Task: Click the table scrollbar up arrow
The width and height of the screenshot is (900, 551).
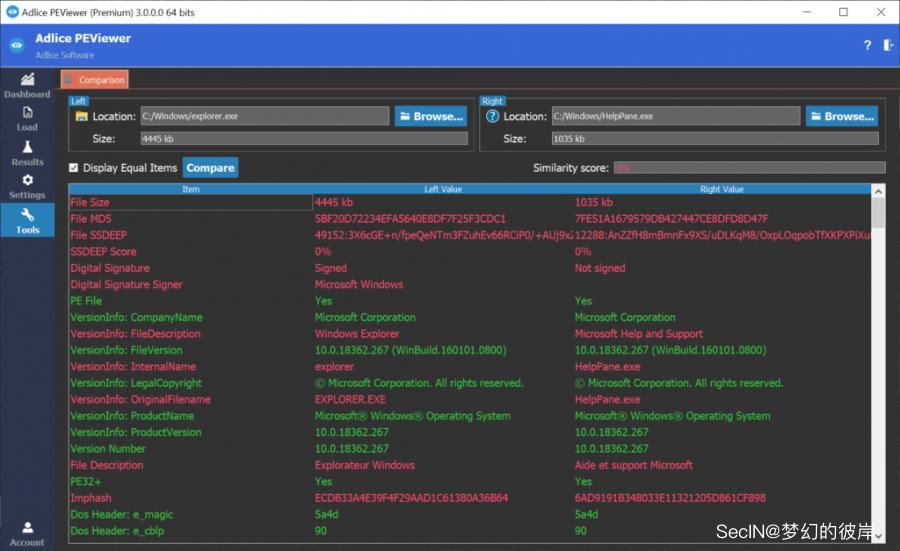Action: [878, 191]
